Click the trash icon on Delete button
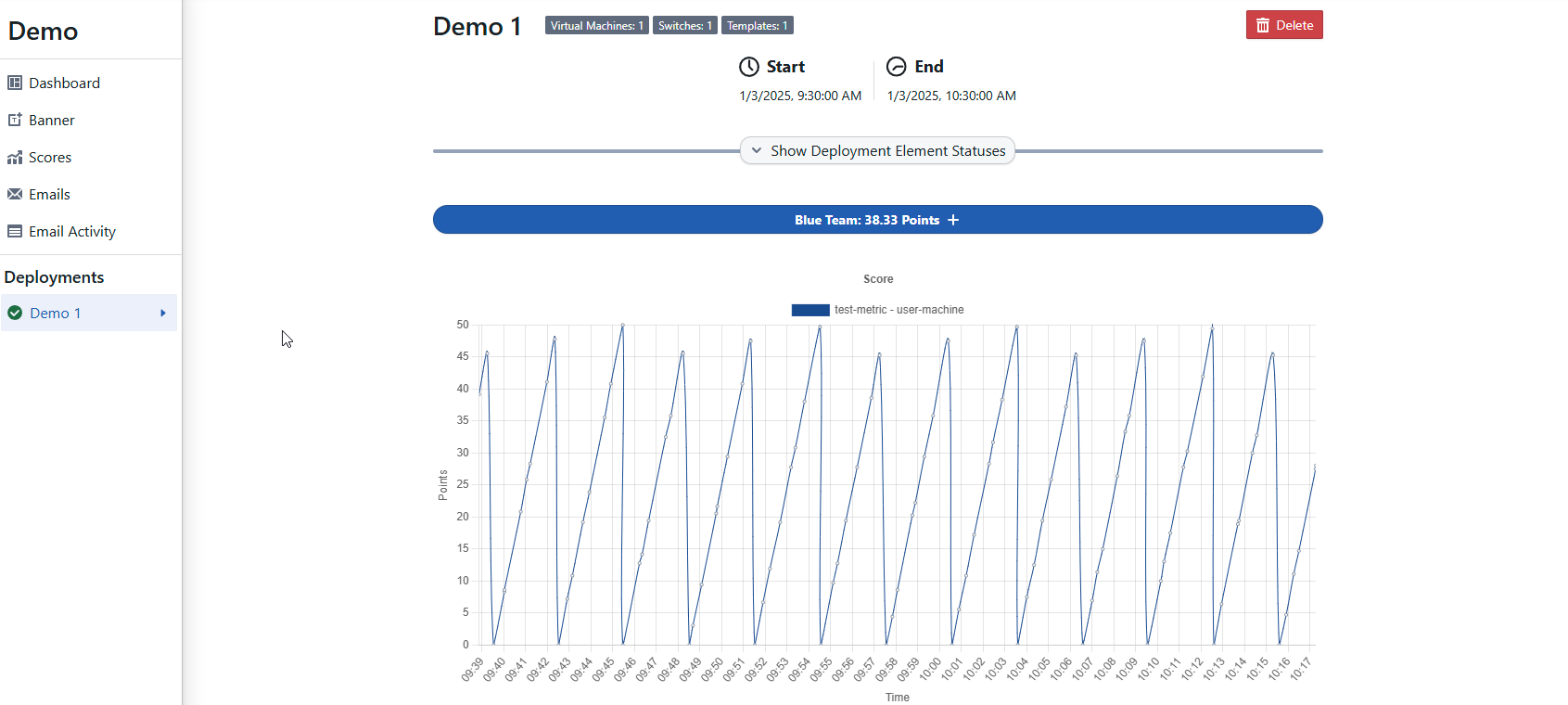 pyautogui.click(x=1263, y=25)
